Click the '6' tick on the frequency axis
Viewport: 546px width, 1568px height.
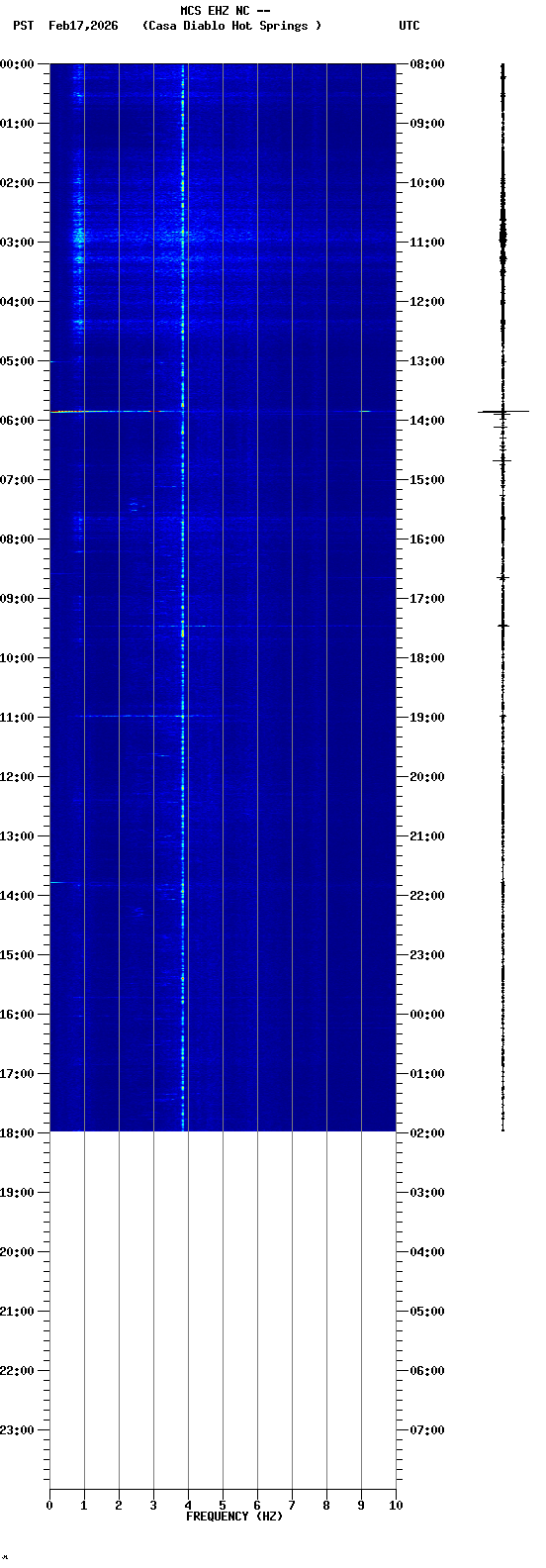pos(257,1505)
